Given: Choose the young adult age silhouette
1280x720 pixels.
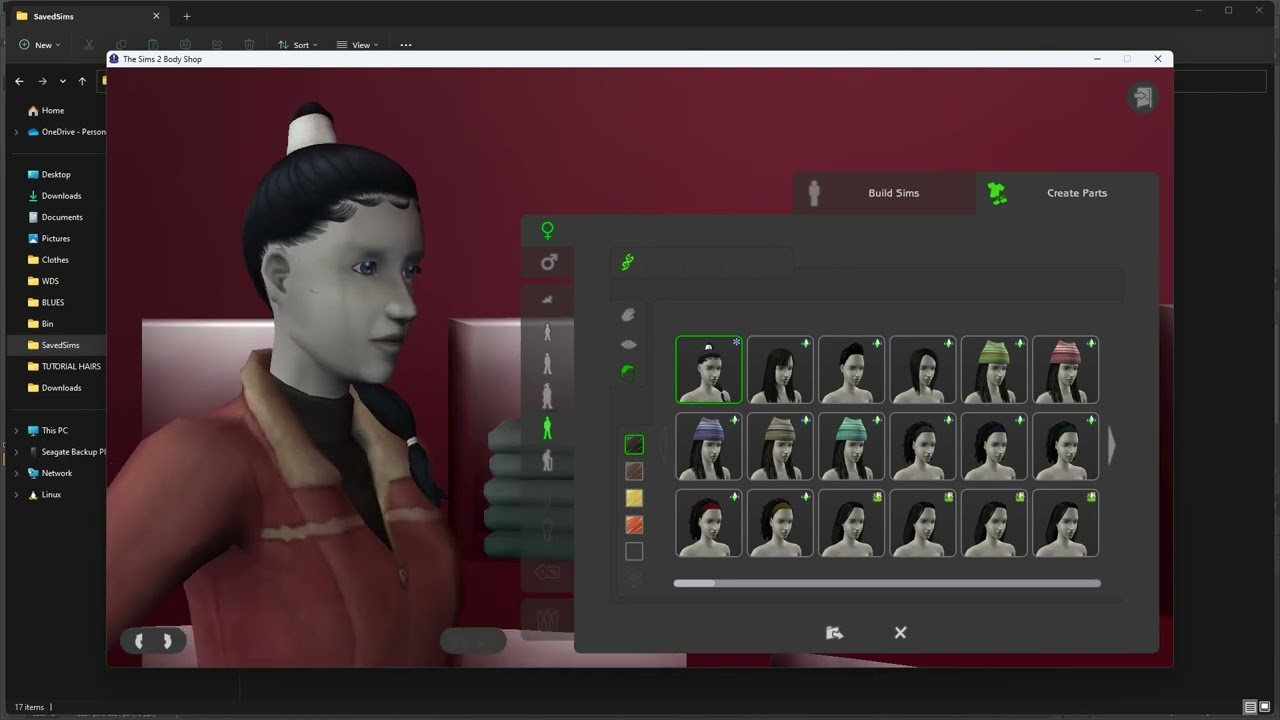Looking at the screenshot, I should coord(547,396).
